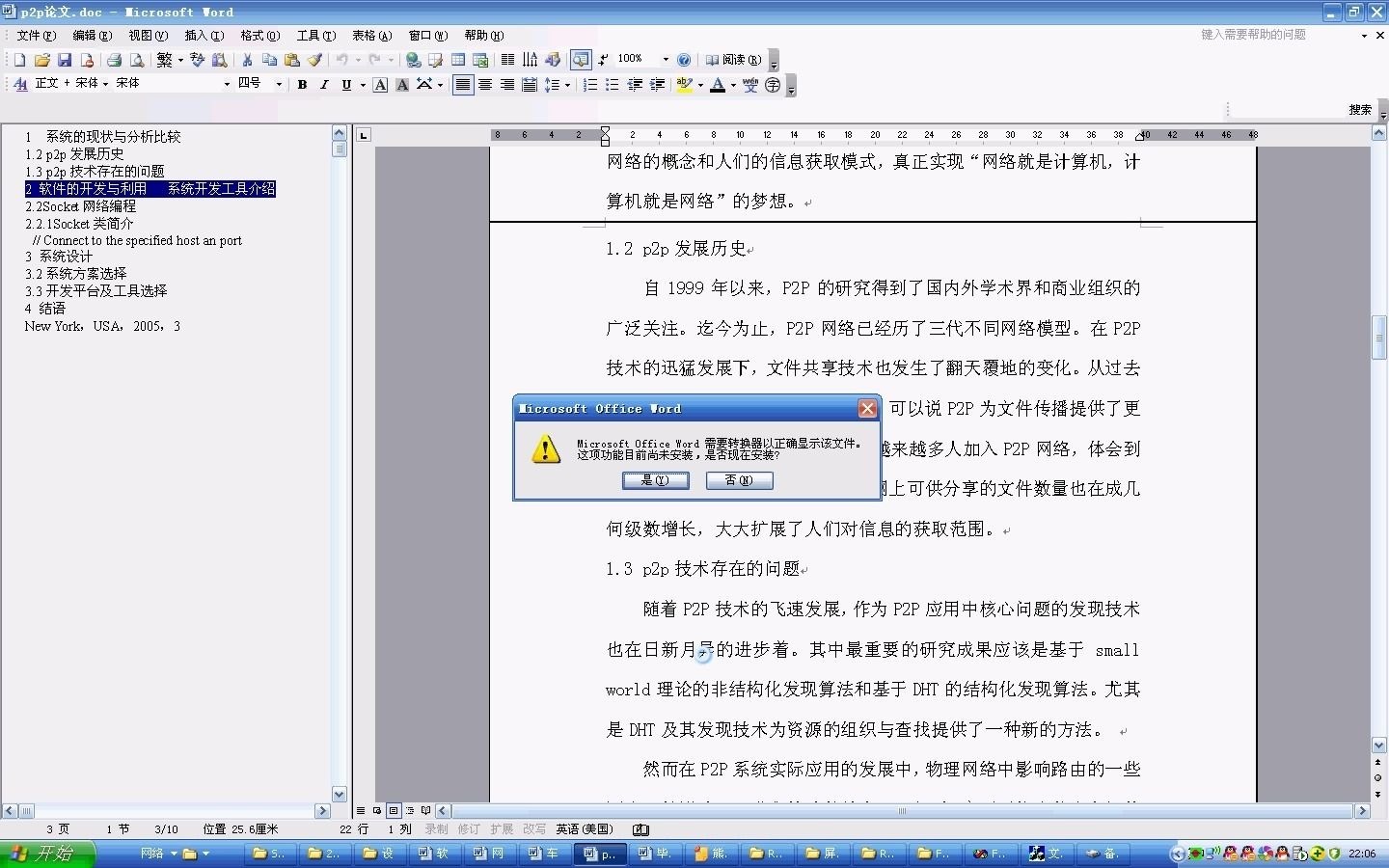Click 是(Y) in the converter dialog

(655, 480)
